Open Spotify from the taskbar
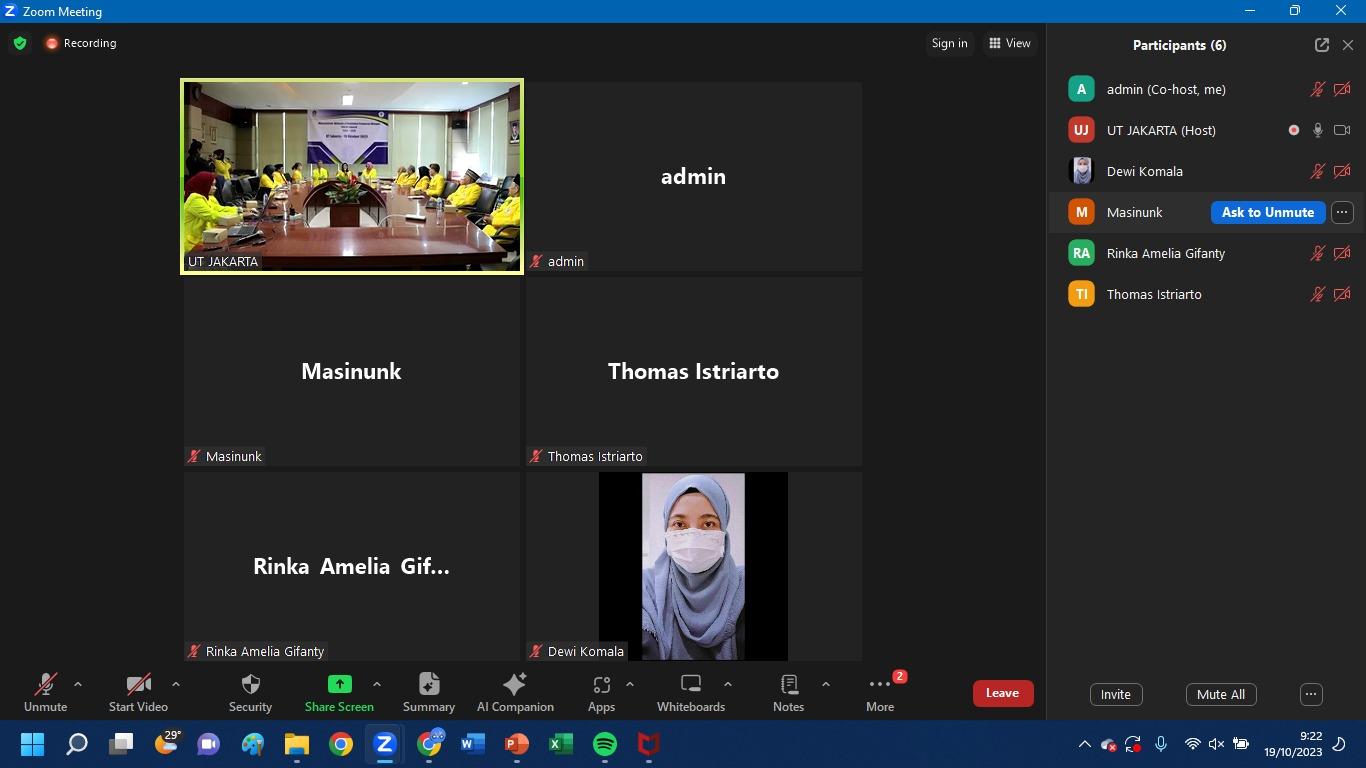This screenshot has width=1366, height=768. click(605, 744)
